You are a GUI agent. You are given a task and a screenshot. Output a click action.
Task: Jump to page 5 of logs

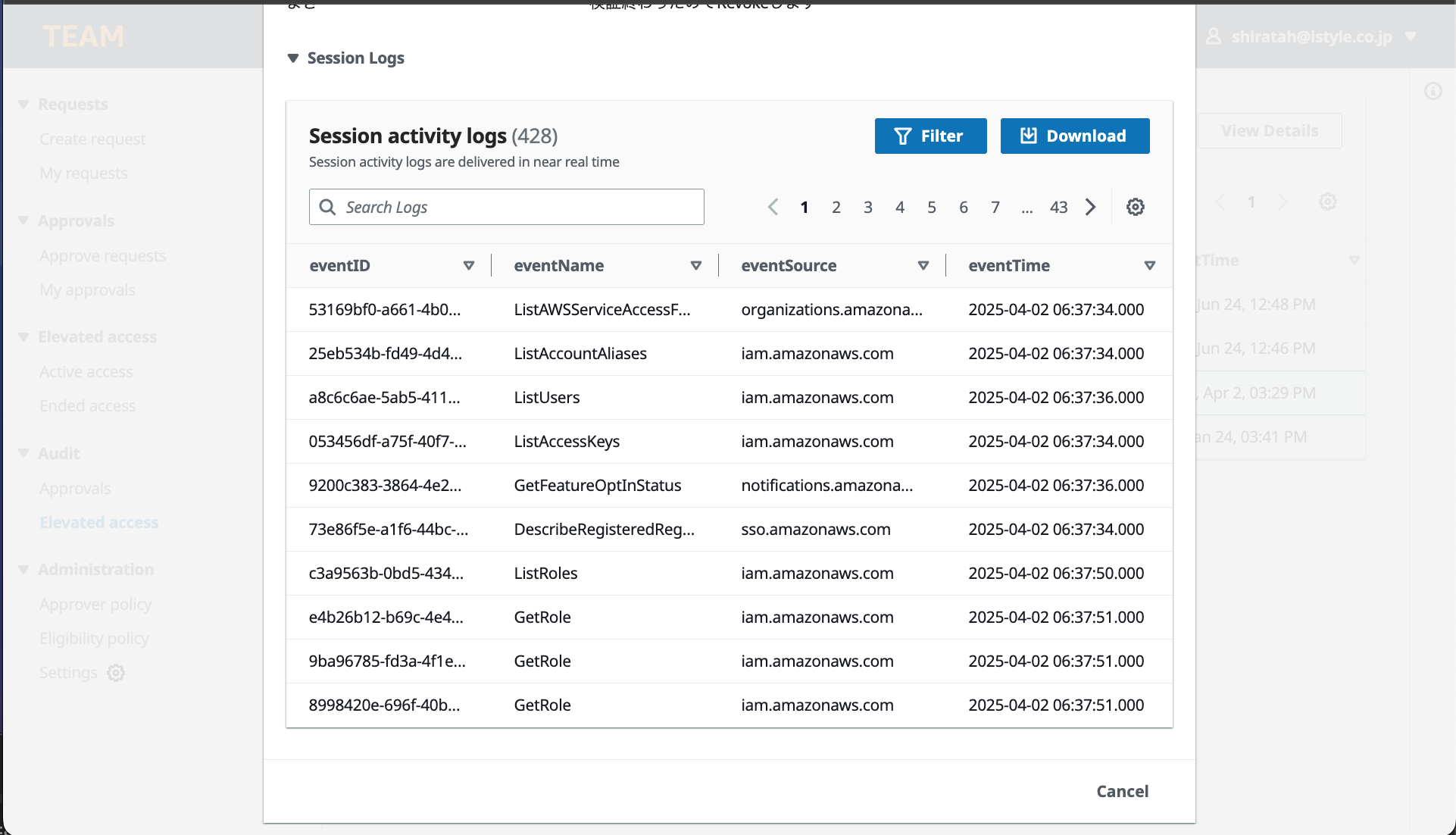pyautogui.click(x=931, y=207)
